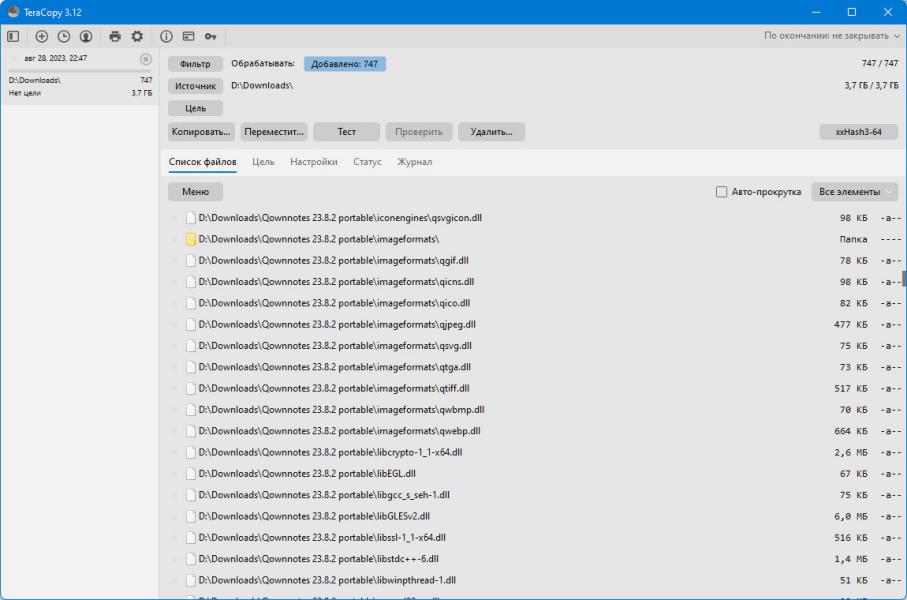The width and height of the screenshot is (907, 600).
Task: Click the авг 28, 2023, 22:47 job timestamp
Action: point(56,58)
